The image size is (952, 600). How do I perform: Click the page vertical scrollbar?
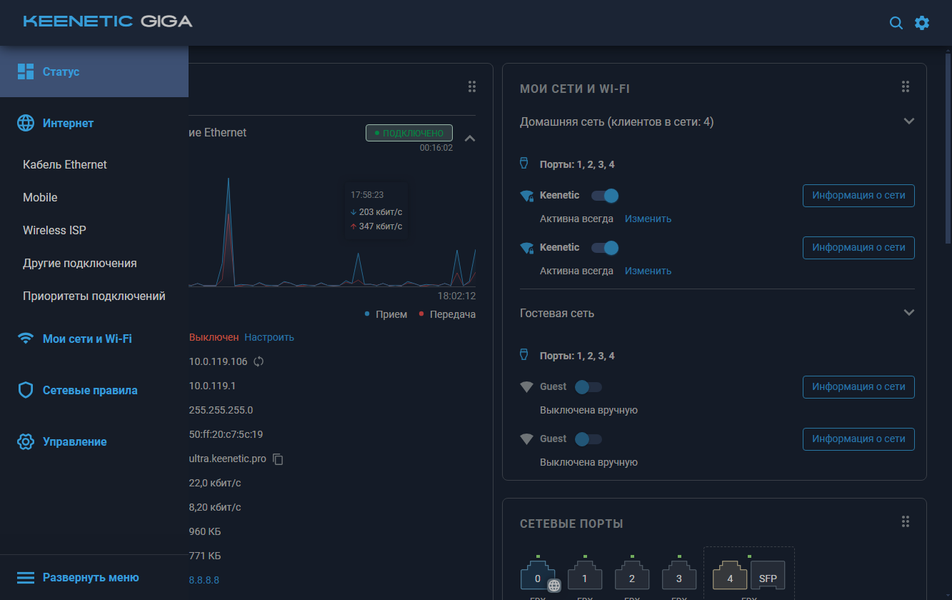pos(948,149)
